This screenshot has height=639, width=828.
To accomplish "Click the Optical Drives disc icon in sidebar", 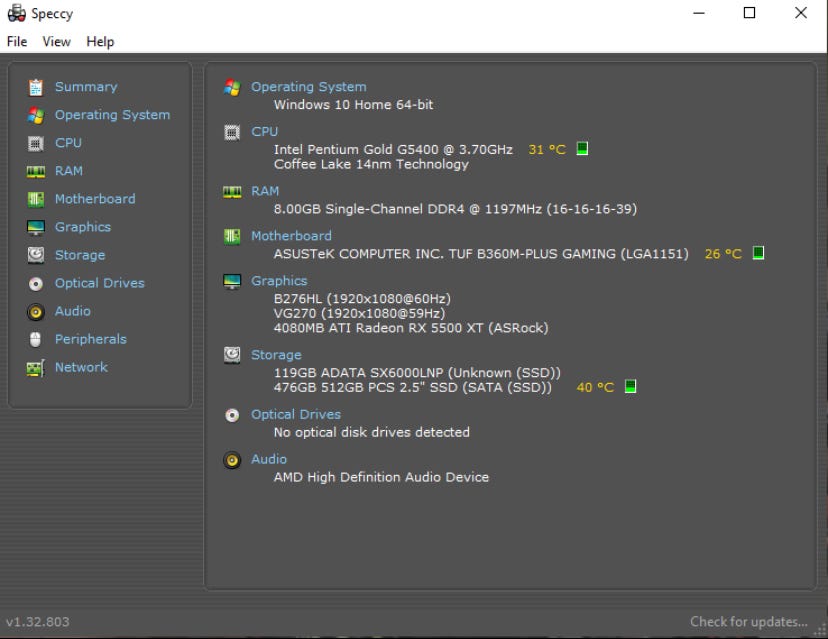I will pos(35,284).
